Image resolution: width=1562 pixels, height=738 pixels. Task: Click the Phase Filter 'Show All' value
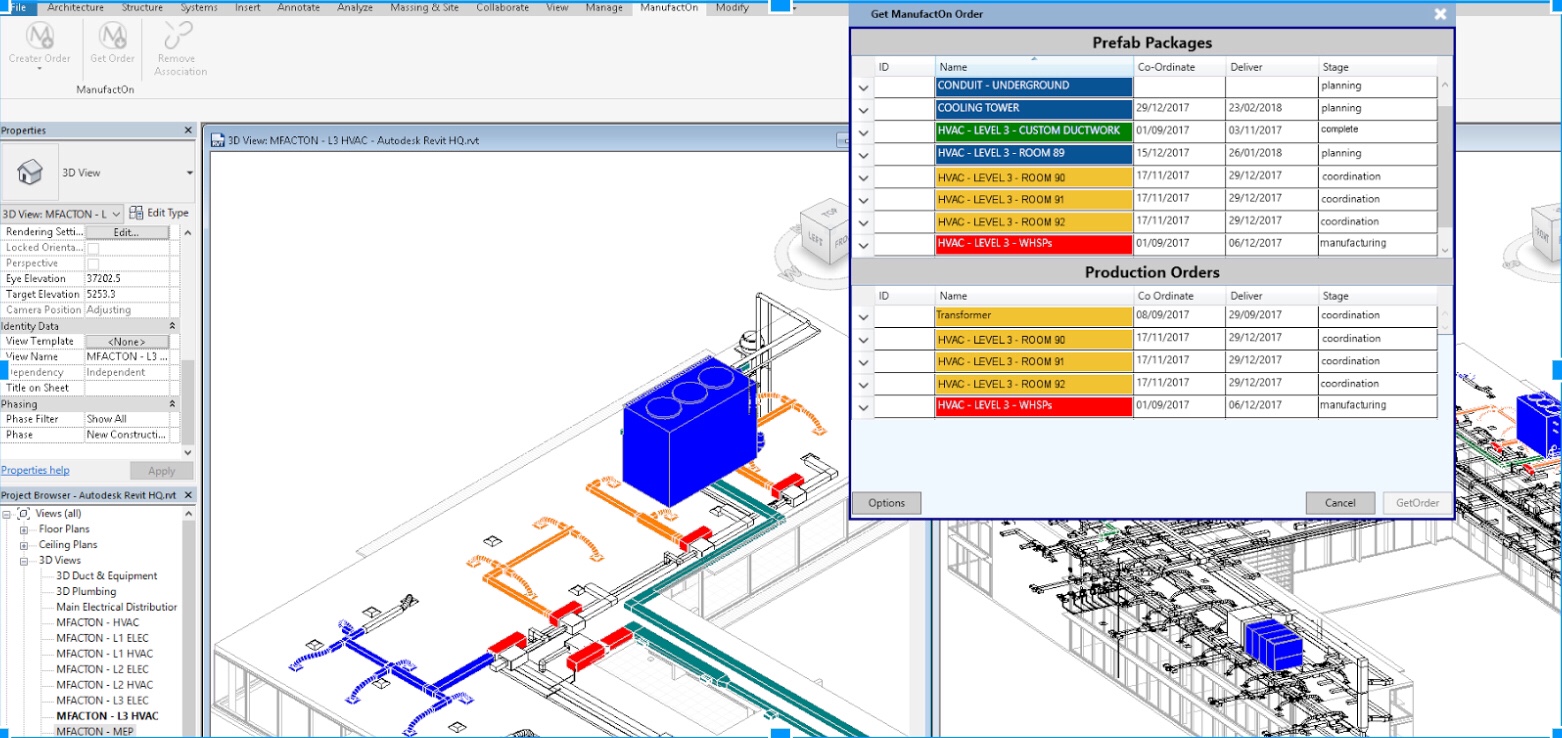pos(126,419)
